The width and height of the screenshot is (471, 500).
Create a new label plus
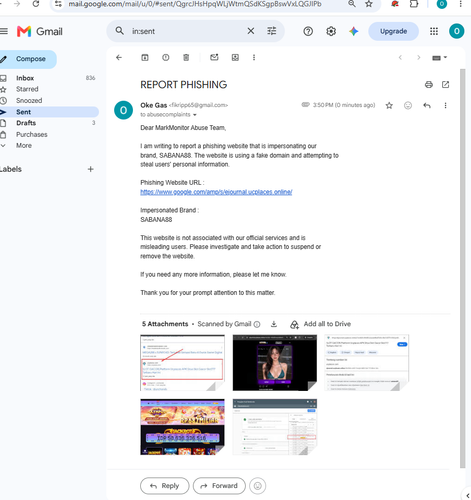click(x=90, y=169)
